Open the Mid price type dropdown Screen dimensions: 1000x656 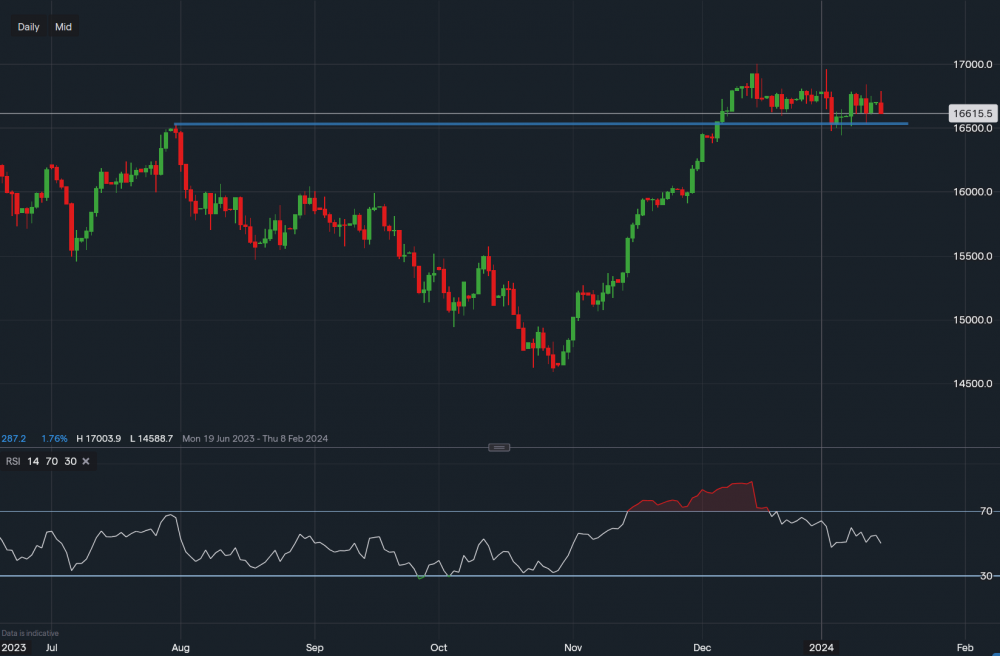pos(63,27)
